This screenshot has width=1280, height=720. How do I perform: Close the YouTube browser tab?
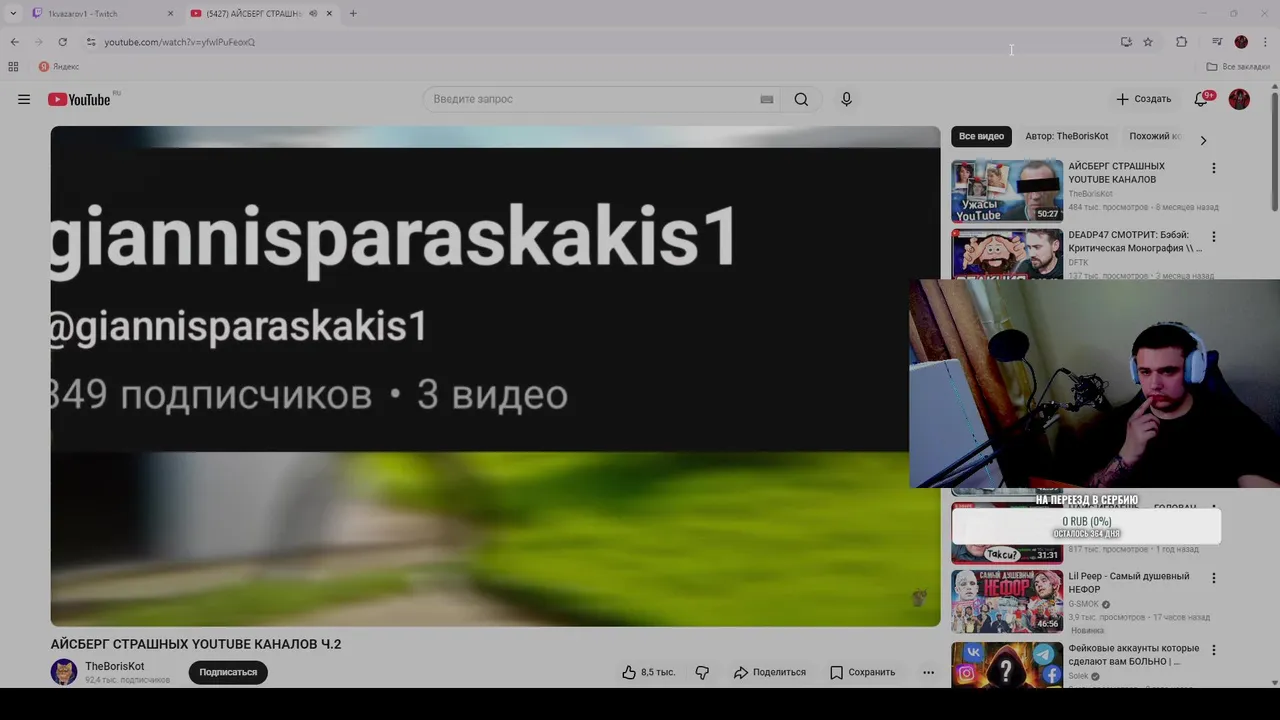click(x=329, y=14)
